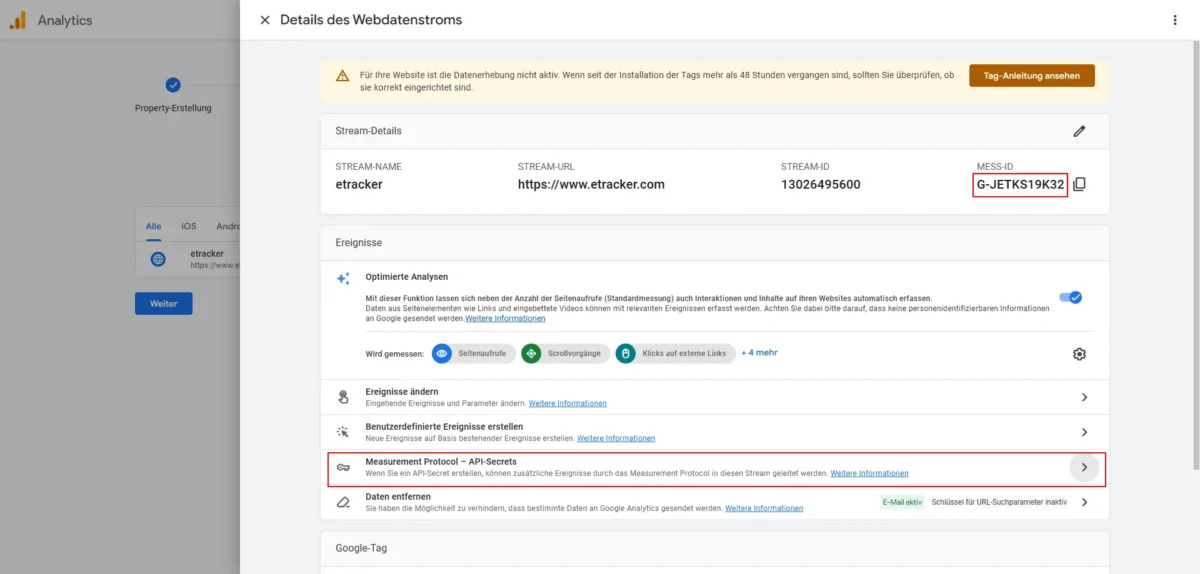Click the Daten entfernen eraser icon
Viewport: 1200px width, 574px height.
[343, 502]
